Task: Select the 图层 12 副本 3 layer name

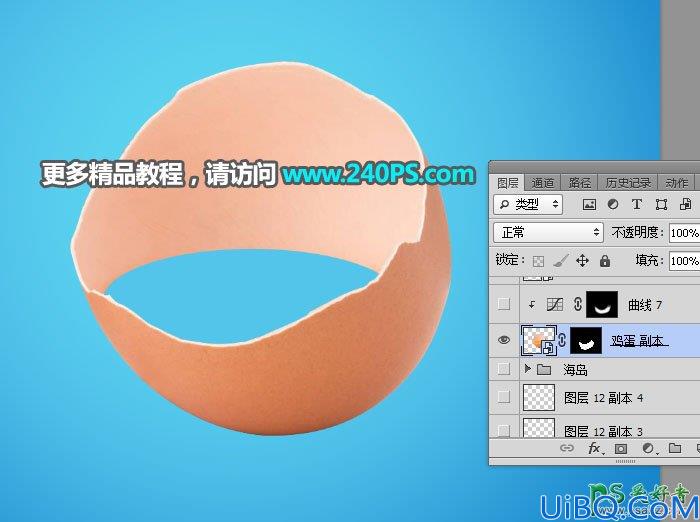Action: coord(603,431)
